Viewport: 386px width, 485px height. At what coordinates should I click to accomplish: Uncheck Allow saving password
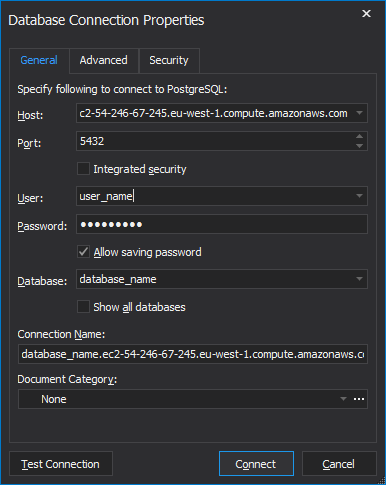pyautogui.click(x=83, y=252)
